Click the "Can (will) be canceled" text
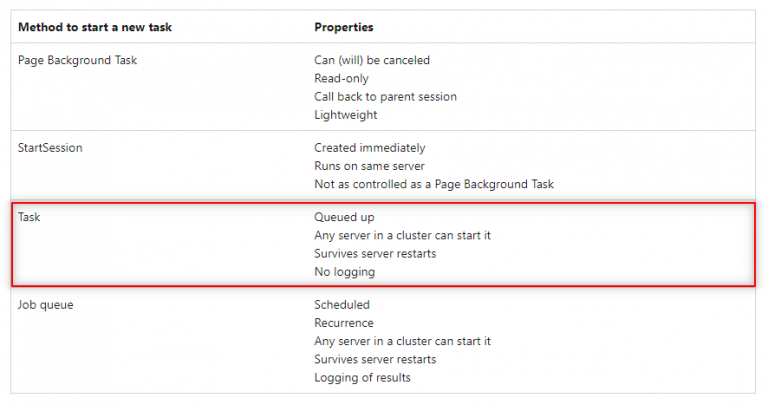Image resolution: width=768 pixels, height=411 pixels. click(372, 60)
